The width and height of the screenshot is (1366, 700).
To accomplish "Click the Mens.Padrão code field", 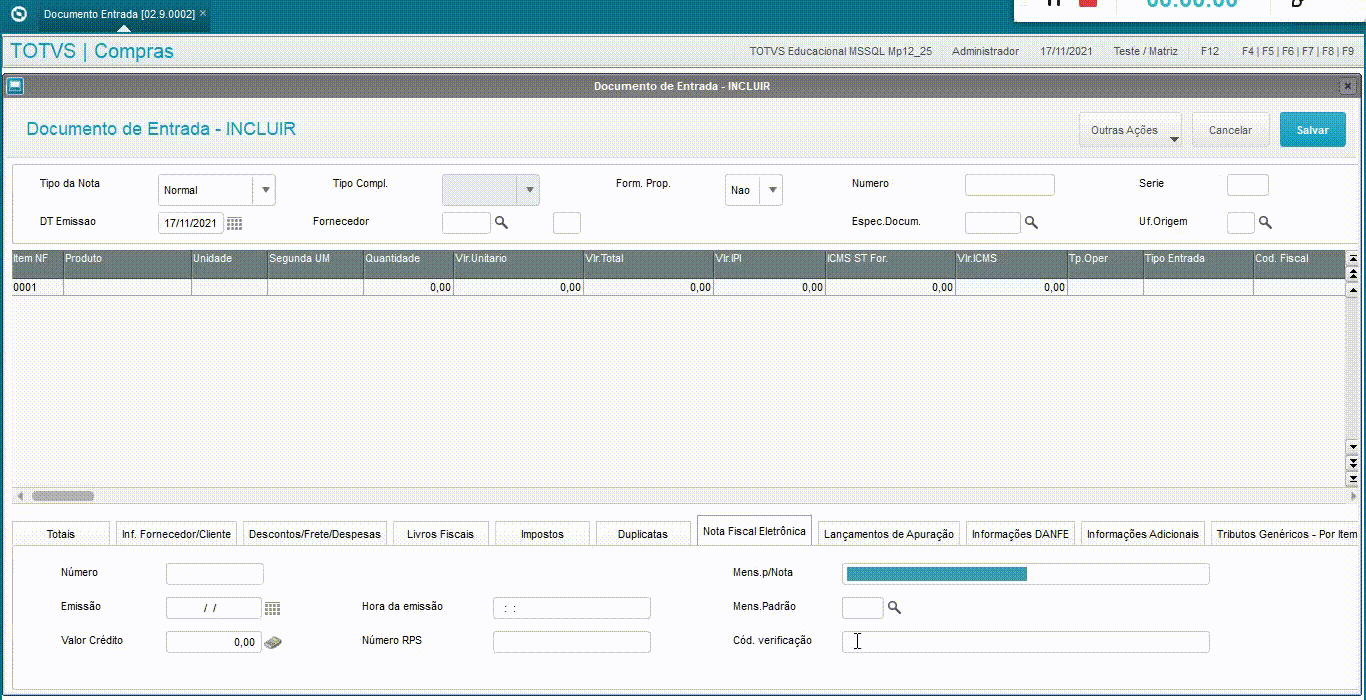I will (863, 608).
